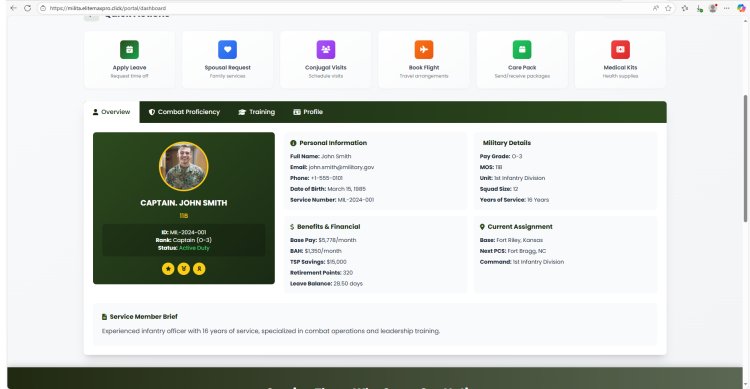750x389 pixels.
Task: Click the Unit 1st Infantry Division text
Action: (x=519, y=178)
